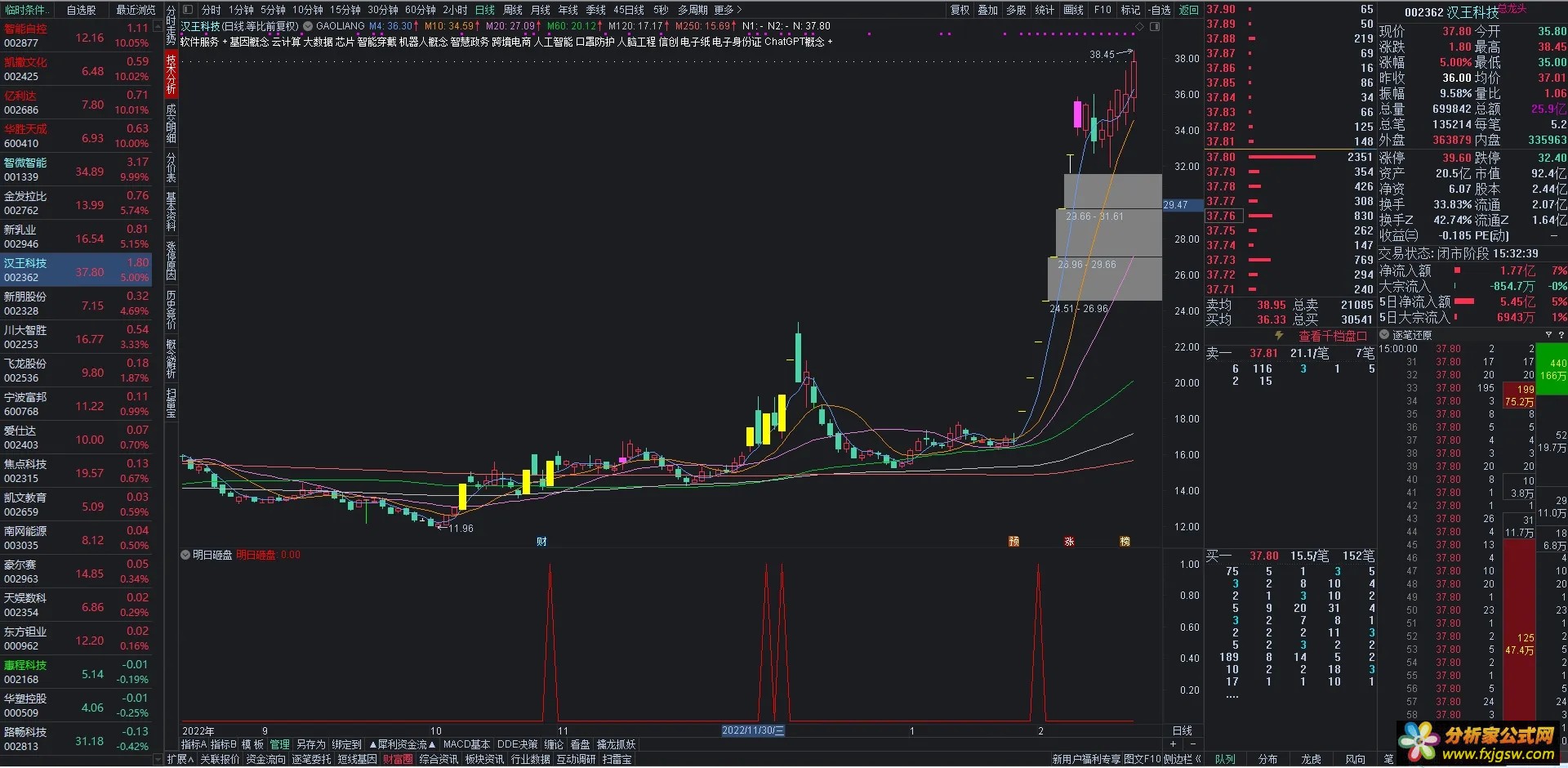Click 查看千档盘口 link
1568x768 pixels.
coord(1332,336)
